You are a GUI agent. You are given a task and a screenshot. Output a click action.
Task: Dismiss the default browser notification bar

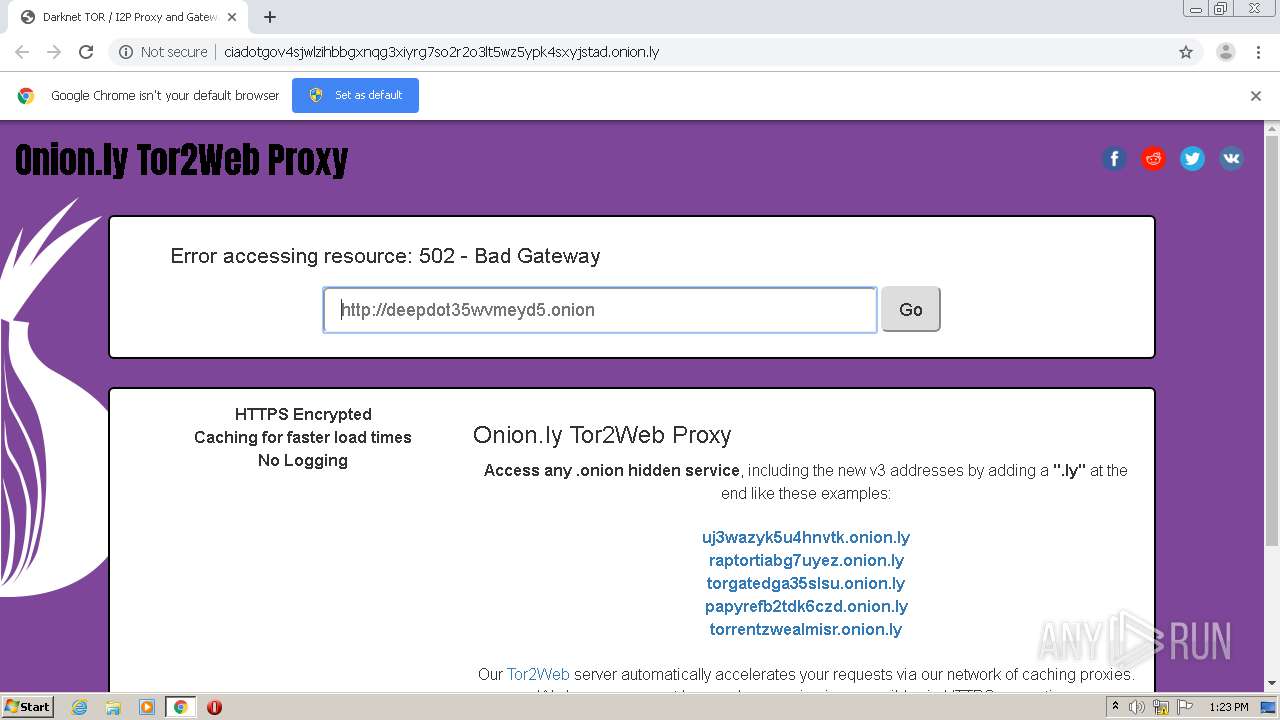(x=1256, y=96)
